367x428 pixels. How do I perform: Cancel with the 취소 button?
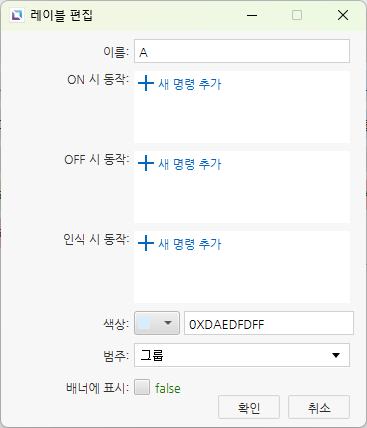point(319,407)
